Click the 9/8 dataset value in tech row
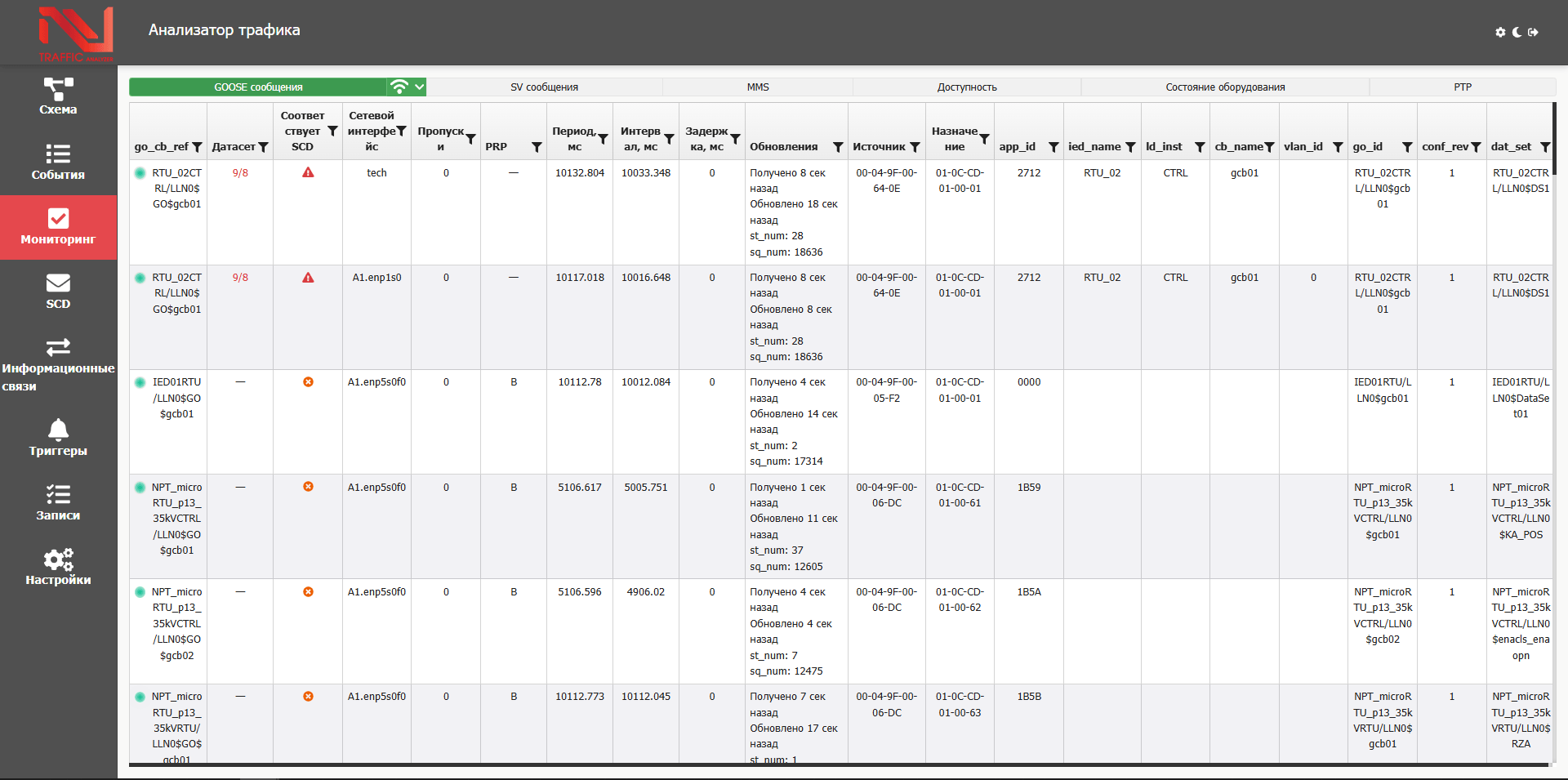This screenshot has height=780, width=1568. tap(240, 173)
